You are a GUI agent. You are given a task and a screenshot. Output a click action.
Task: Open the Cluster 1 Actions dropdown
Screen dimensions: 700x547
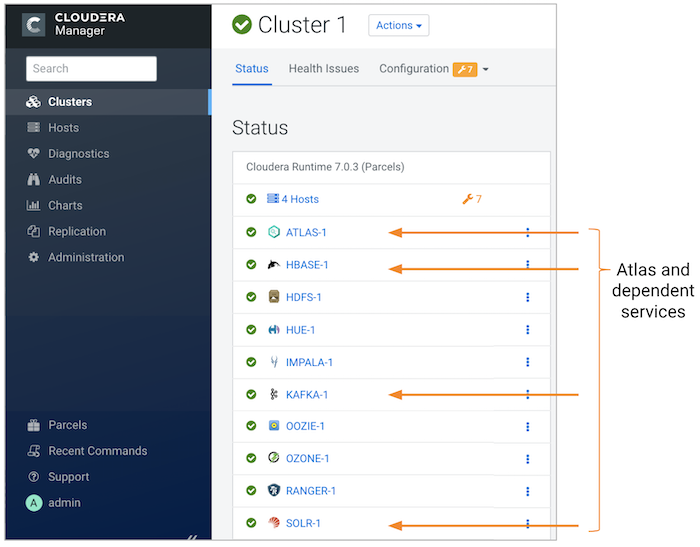tap(398, 25)
